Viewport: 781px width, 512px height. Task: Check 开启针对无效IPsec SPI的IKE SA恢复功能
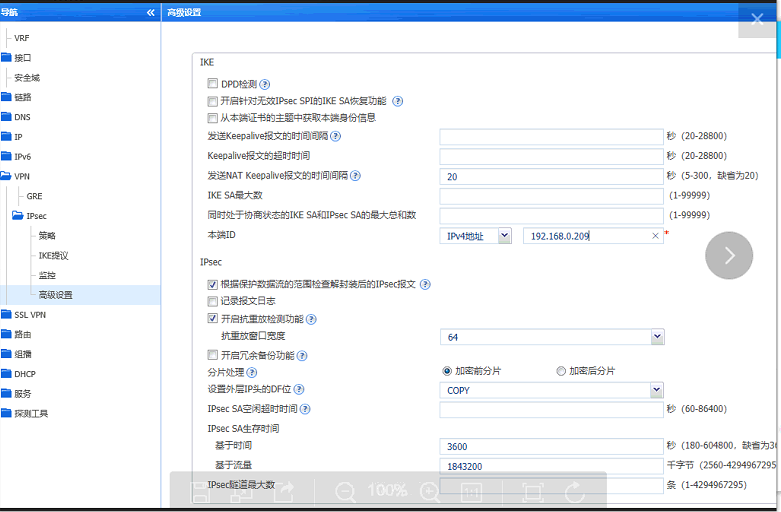(213, 101)
